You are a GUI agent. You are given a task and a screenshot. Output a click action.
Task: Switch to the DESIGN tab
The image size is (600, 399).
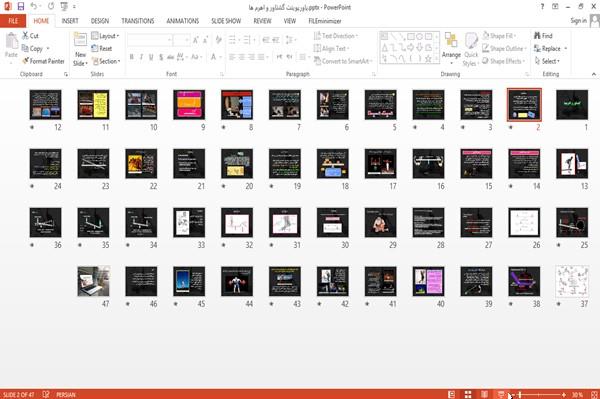(x=100, y=21)
